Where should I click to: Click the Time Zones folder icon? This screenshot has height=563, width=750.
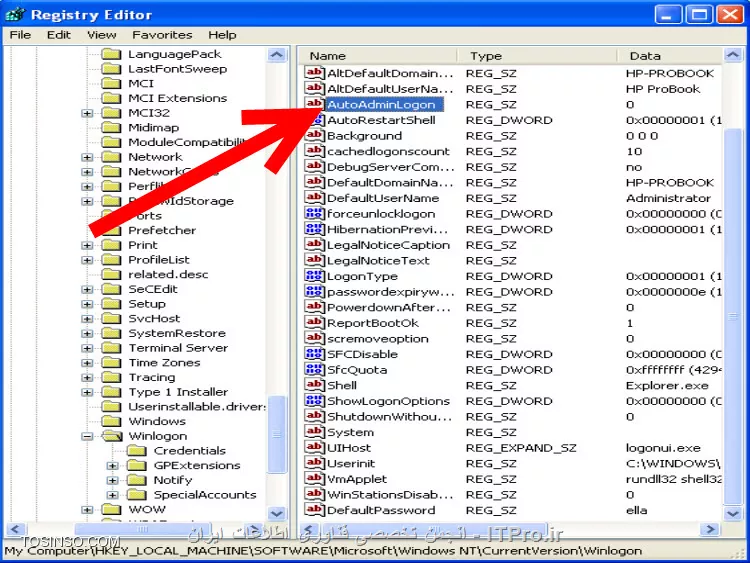pyautogui.click(x=111, y=363)
